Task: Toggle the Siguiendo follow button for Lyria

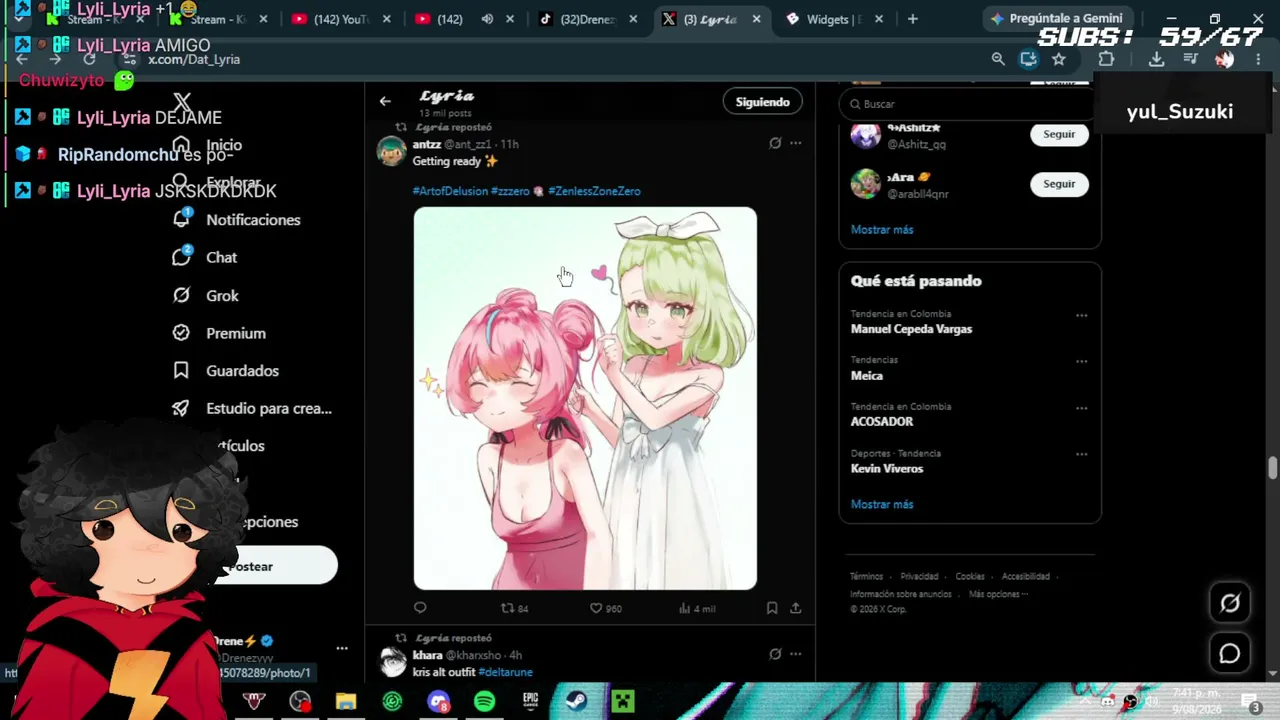Action: pos(763,102)
